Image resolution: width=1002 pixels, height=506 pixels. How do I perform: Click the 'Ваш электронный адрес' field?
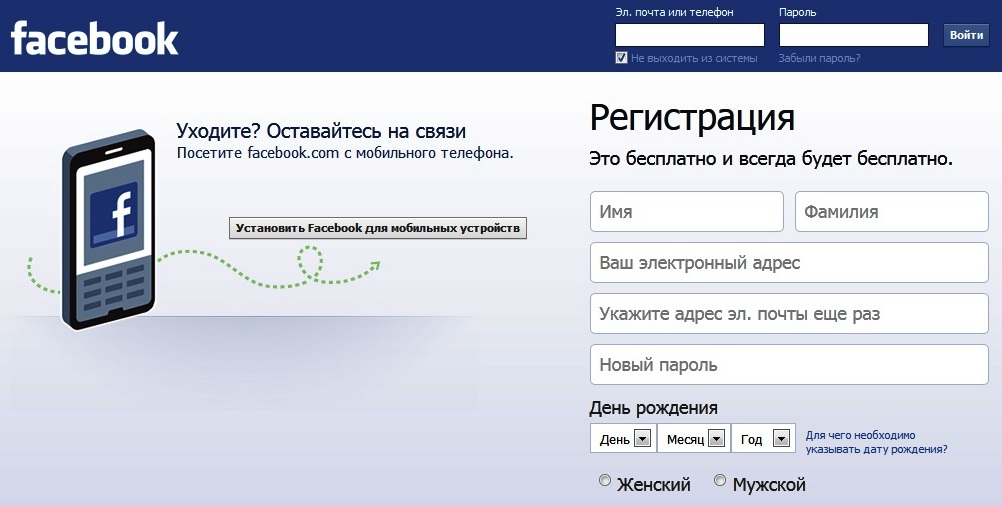[789, 263]
